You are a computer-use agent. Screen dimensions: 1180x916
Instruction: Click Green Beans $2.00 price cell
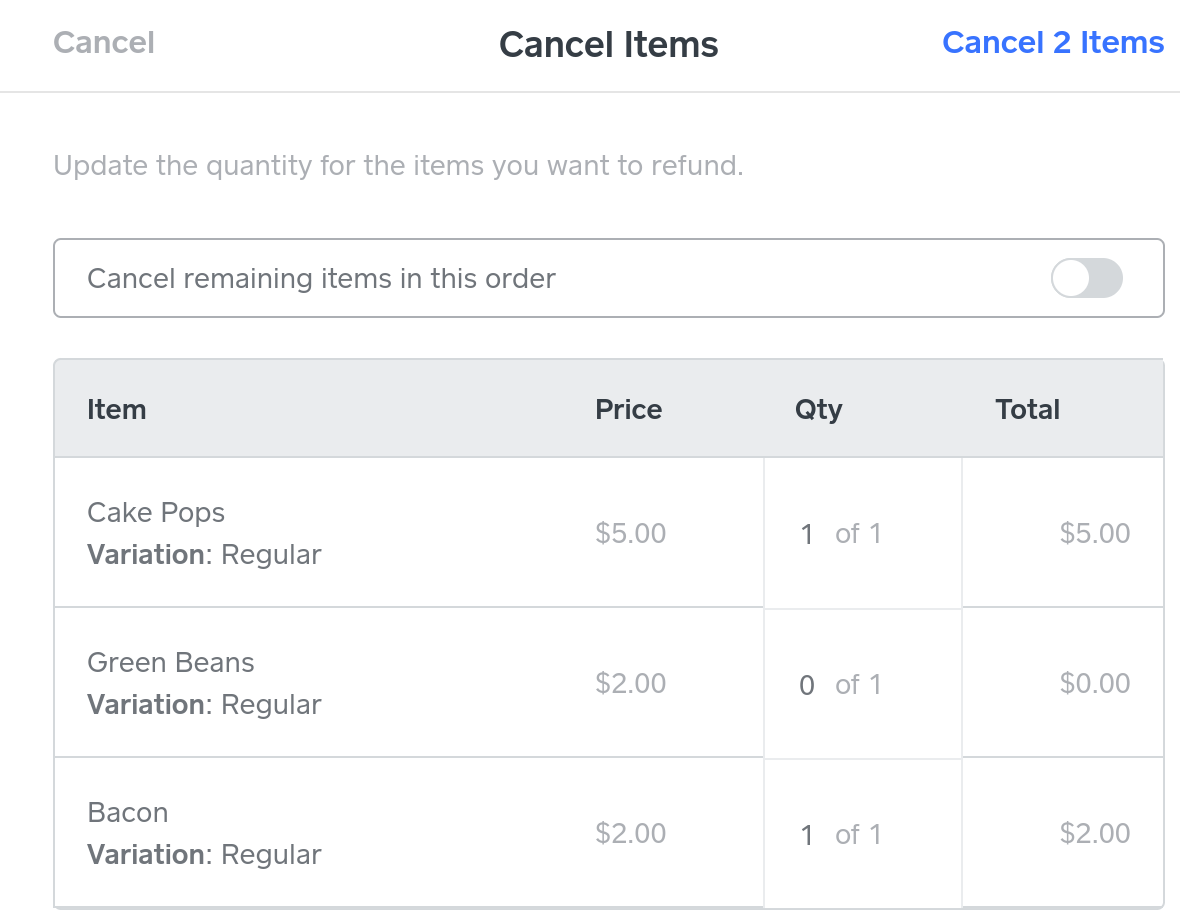(630, 684)
